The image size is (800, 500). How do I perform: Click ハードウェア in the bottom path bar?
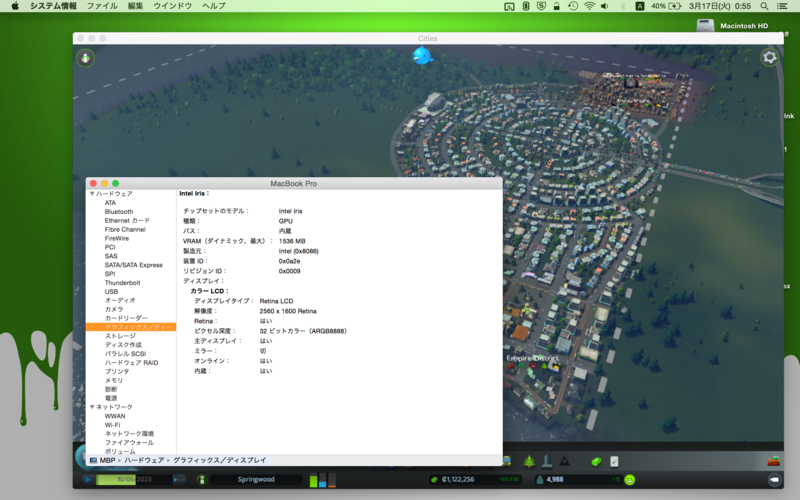click(144, 460)
